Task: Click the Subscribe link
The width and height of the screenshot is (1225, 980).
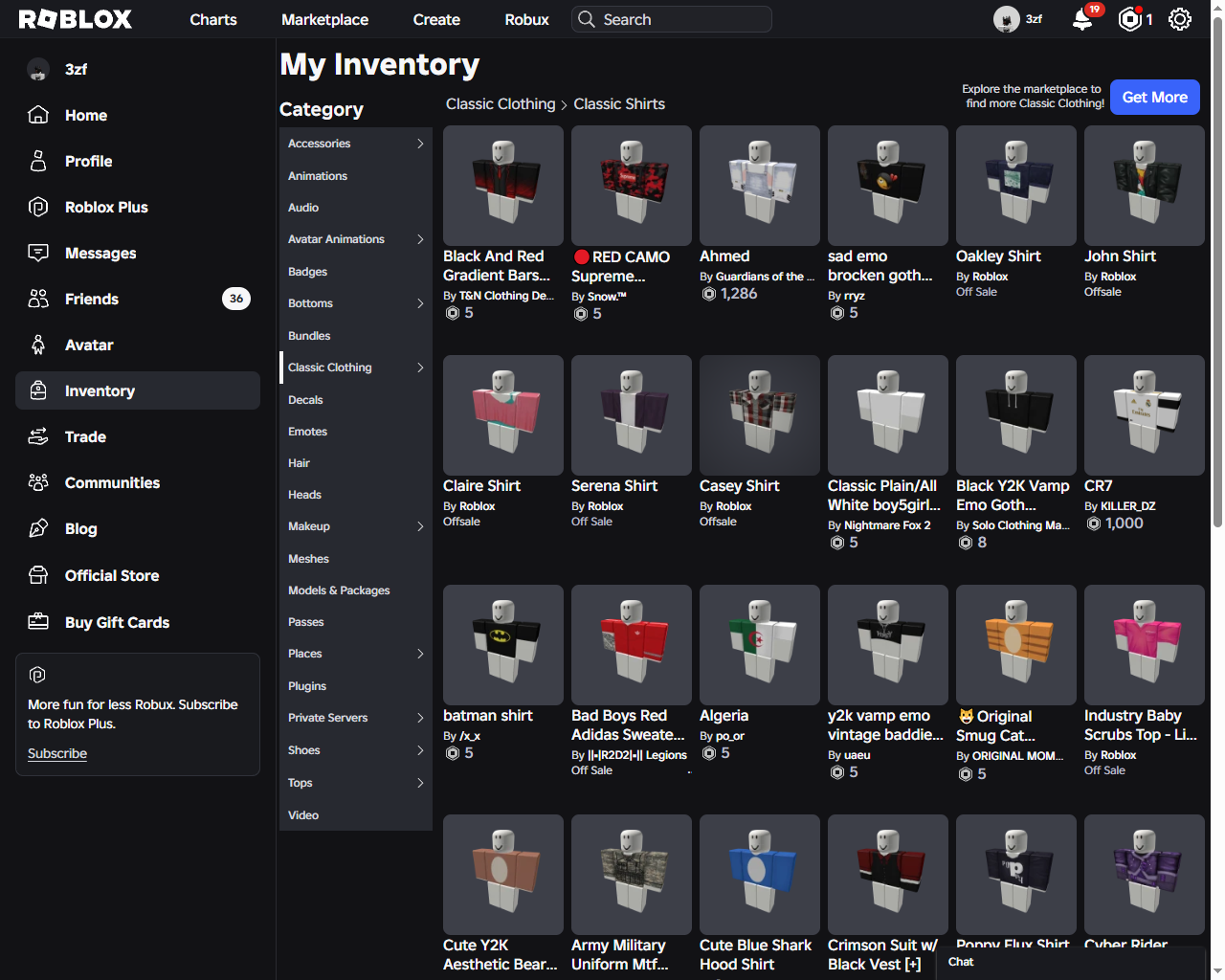Action: pyautogui.click(x=57, y=753)
